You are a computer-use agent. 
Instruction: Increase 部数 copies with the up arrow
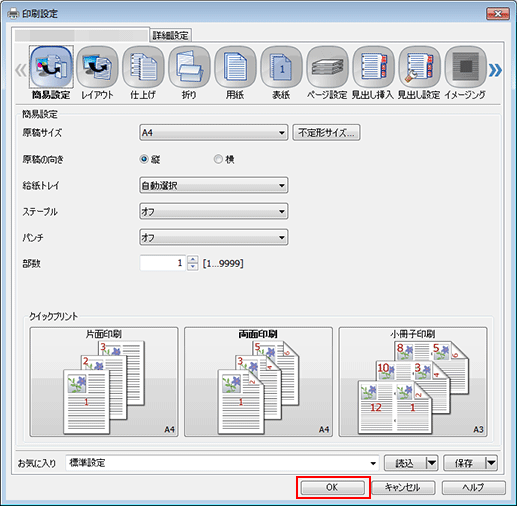coord(193,259)
